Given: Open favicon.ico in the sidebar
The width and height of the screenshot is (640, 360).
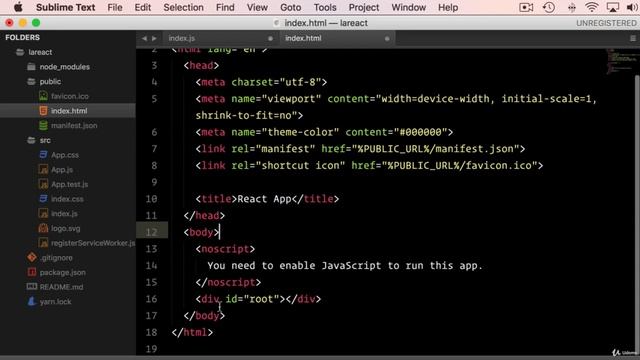Looking at the screenshot, I should 70,96.
